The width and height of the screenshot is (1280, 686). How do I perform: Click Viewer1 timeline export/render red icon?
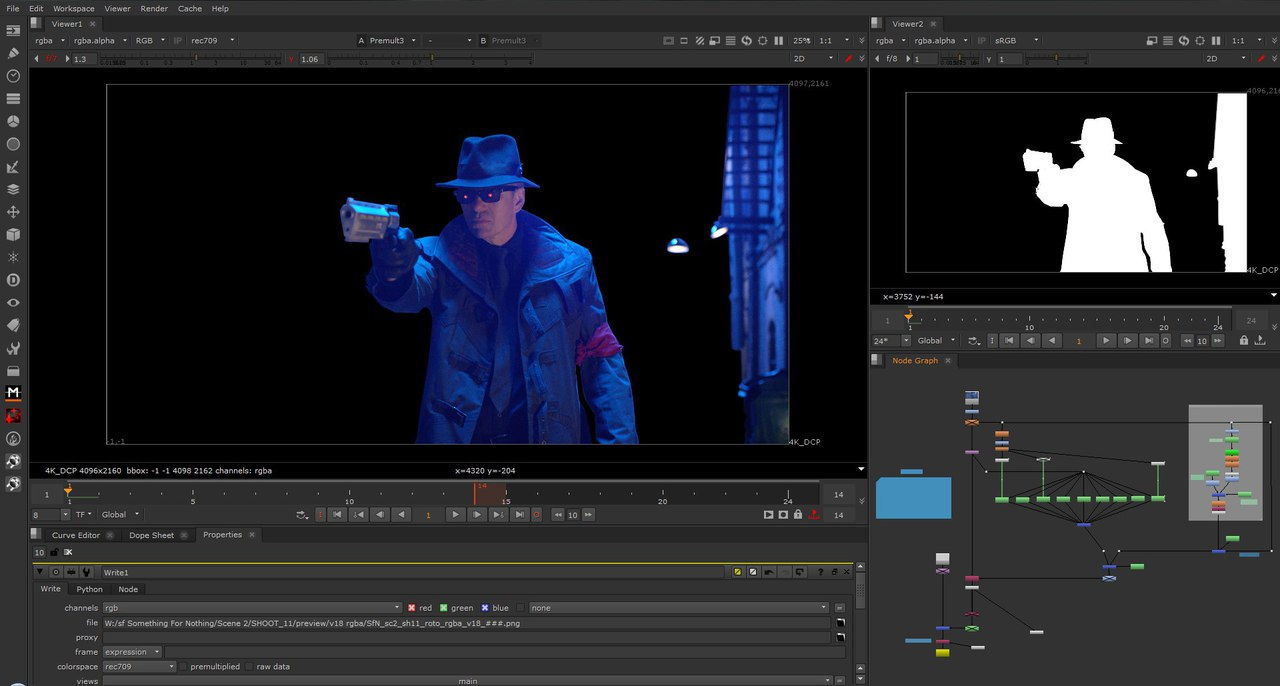click(x=814, y=515)
